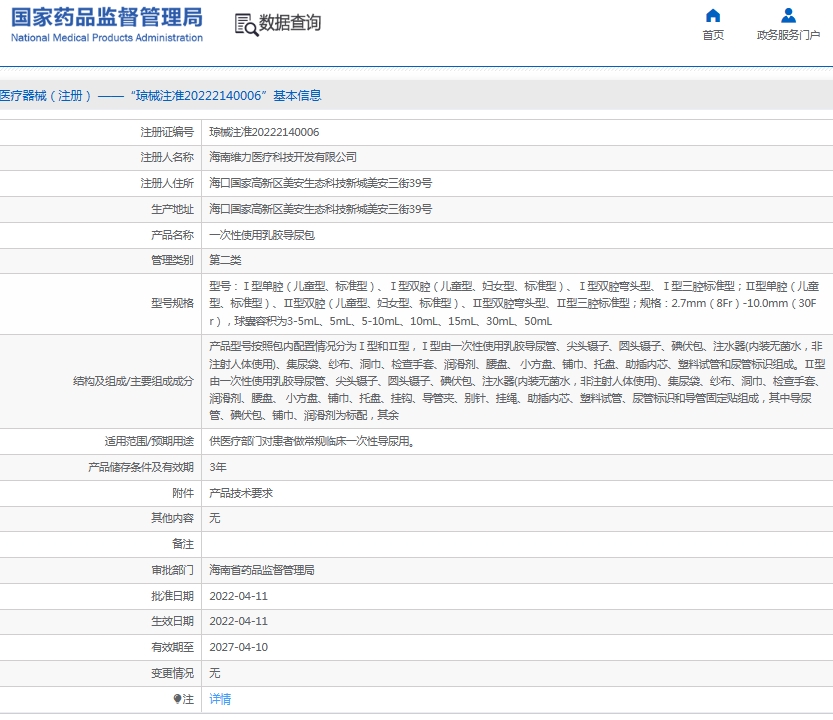Viewport: 833px width, 720px height.
Task: Click 无 in the 变更情况 row
Action: (214, 673)
